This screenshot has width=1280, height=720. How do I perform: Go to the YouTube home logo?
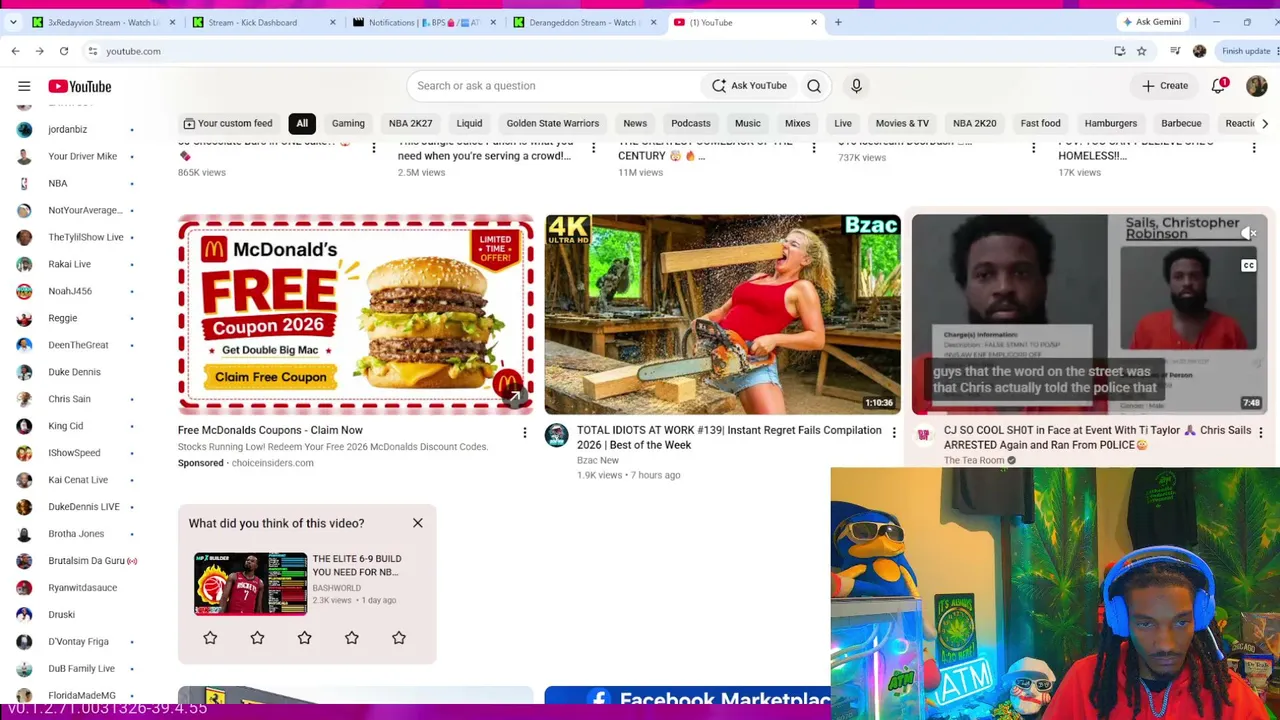(x=80, y=87)
